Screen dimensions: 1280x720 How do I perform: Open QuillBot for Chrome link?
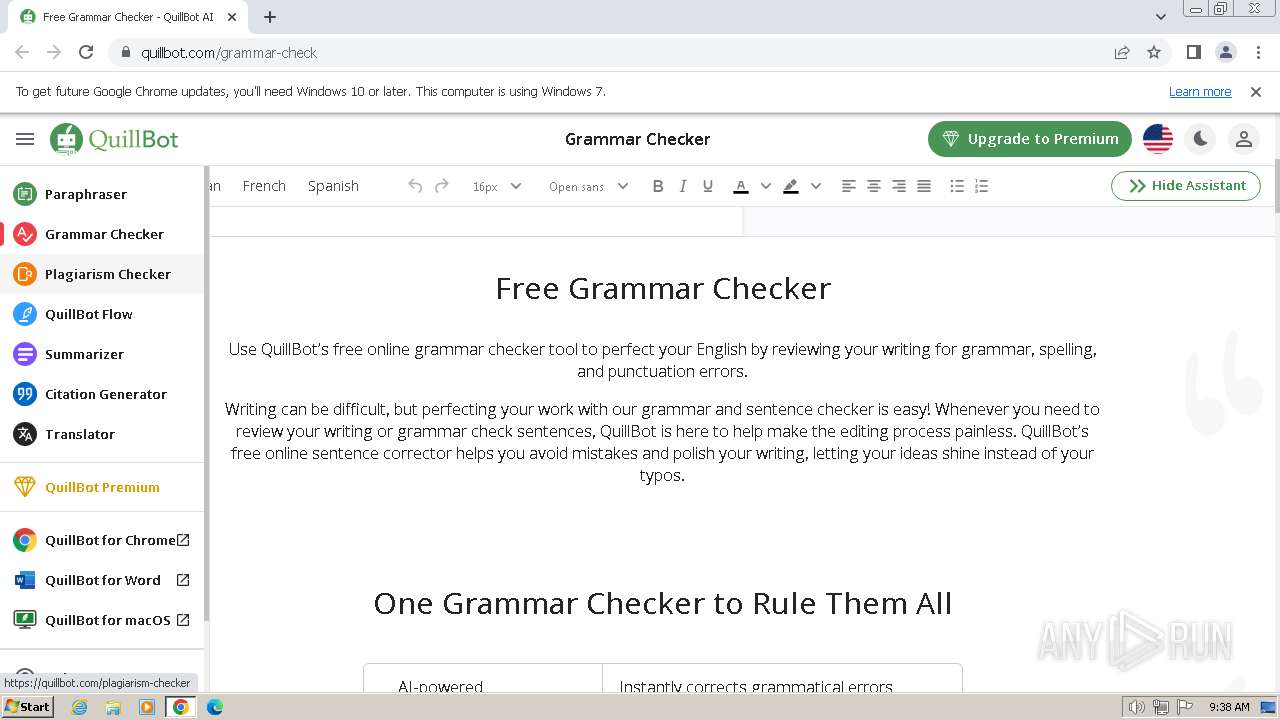[x=102, y=540]
